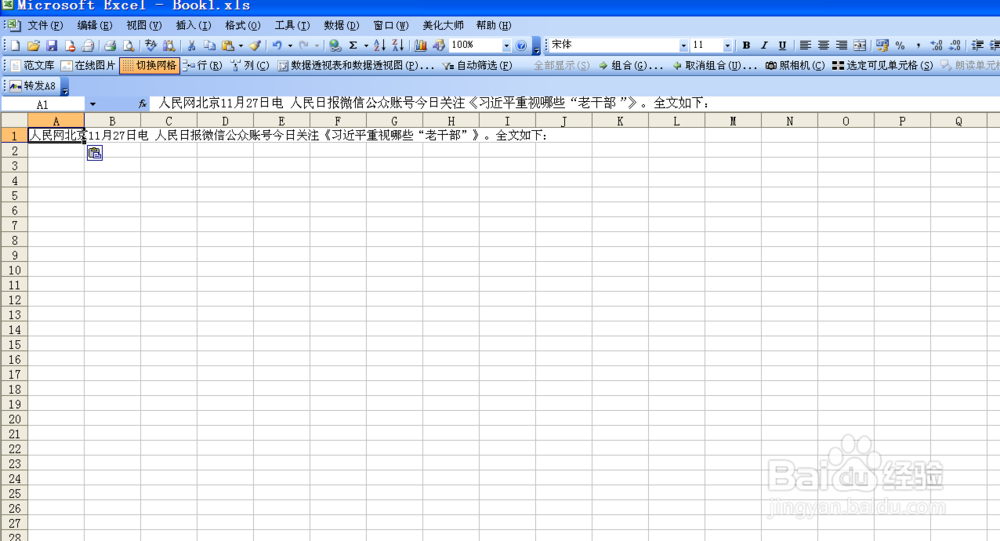Create a new blank workbook
Screen dimensions: 1000x541
tap(15, 45)
